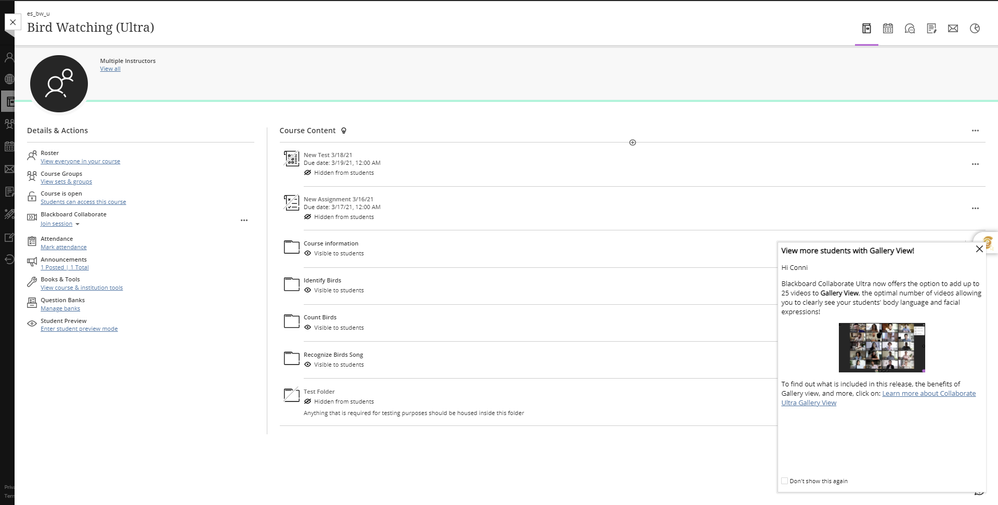Click the Bird Watching (Ultra) course title
998x505 pixels.
[x=90, y=27]
